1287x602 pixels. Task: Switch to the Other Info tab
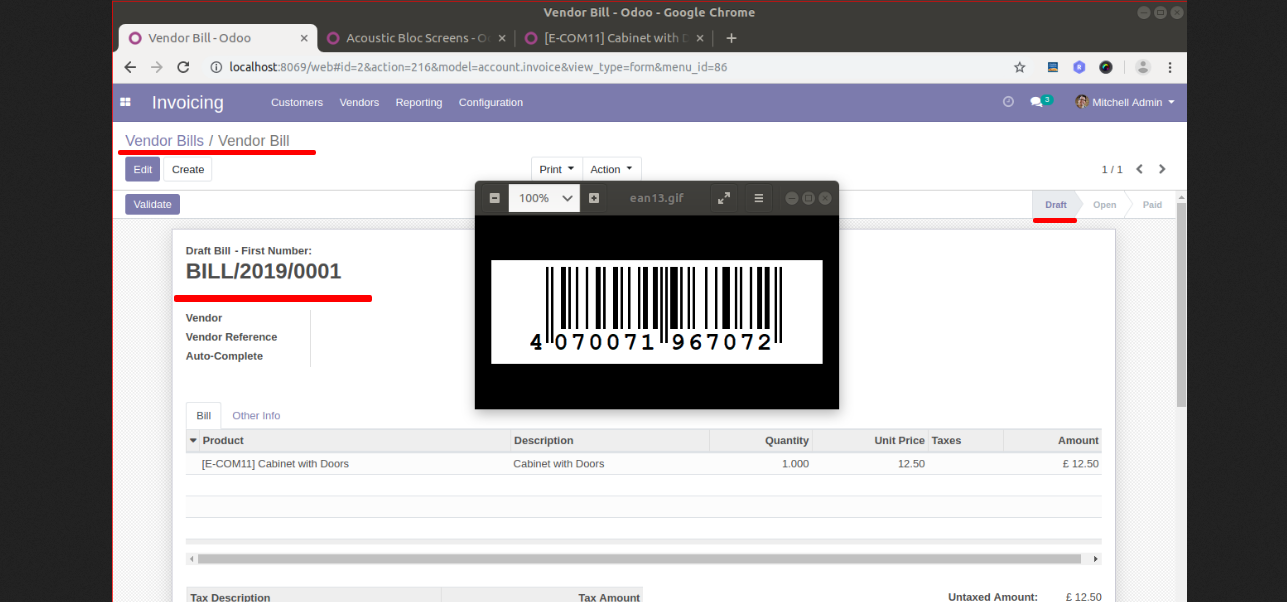point(256,415)
